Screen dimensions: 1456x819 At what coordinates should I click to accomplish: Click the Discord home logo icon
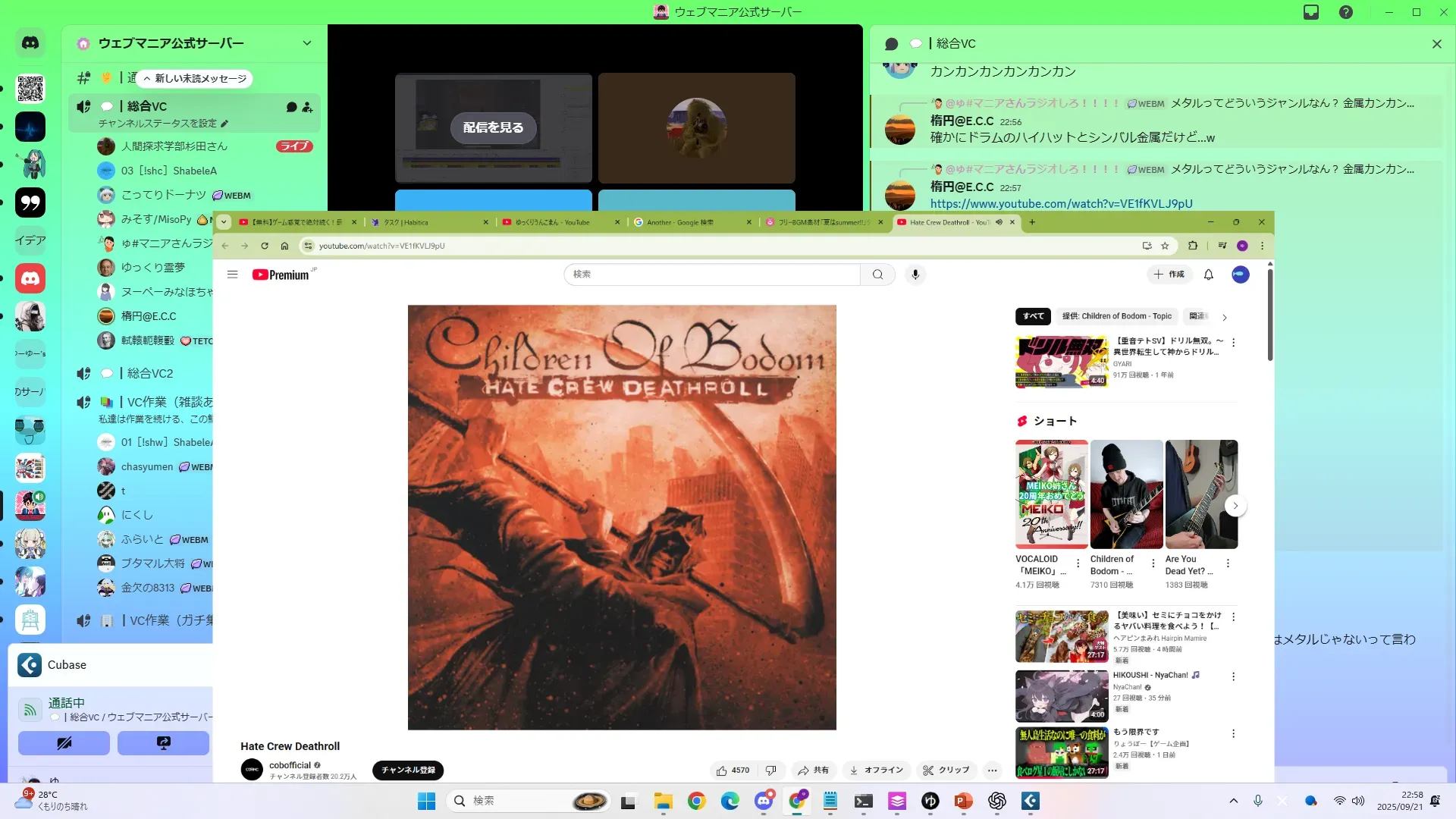pos(30,43)
